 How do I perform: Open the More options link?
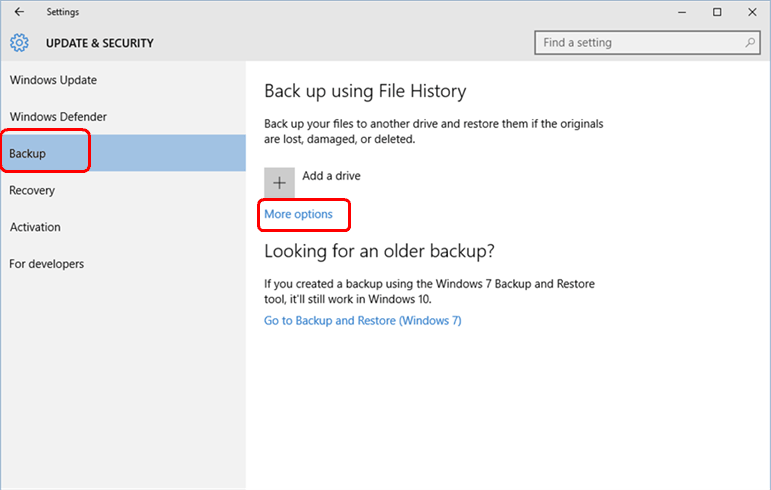coord(298,214)
